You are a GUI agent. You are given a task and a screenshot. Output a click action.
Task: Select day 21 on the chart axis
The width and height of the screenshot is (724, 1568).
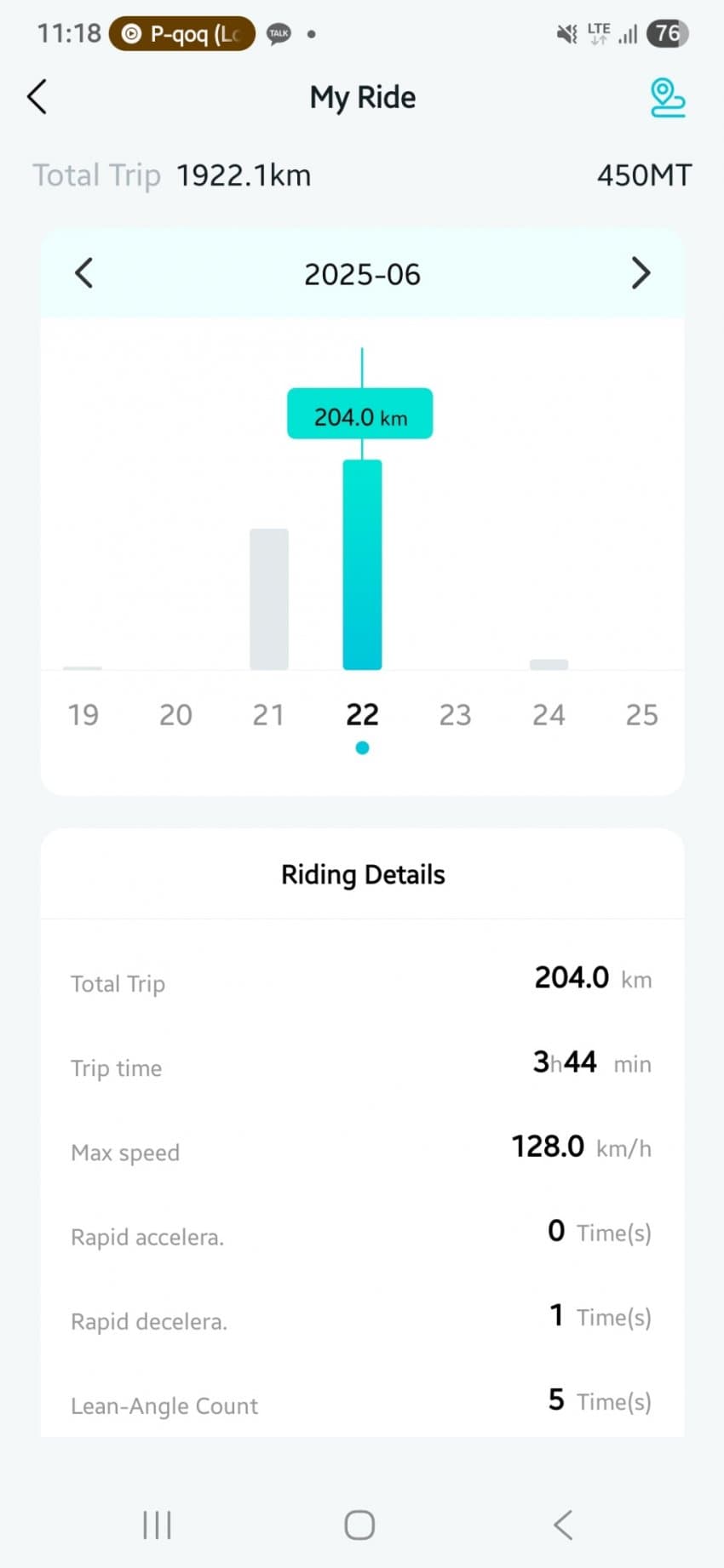coord(268,714)
